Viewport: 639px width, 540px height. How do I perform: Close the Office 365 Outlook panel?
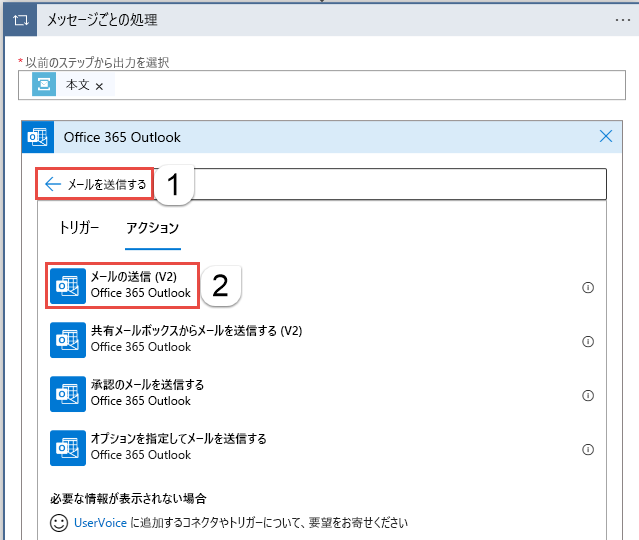coord(606,136)
